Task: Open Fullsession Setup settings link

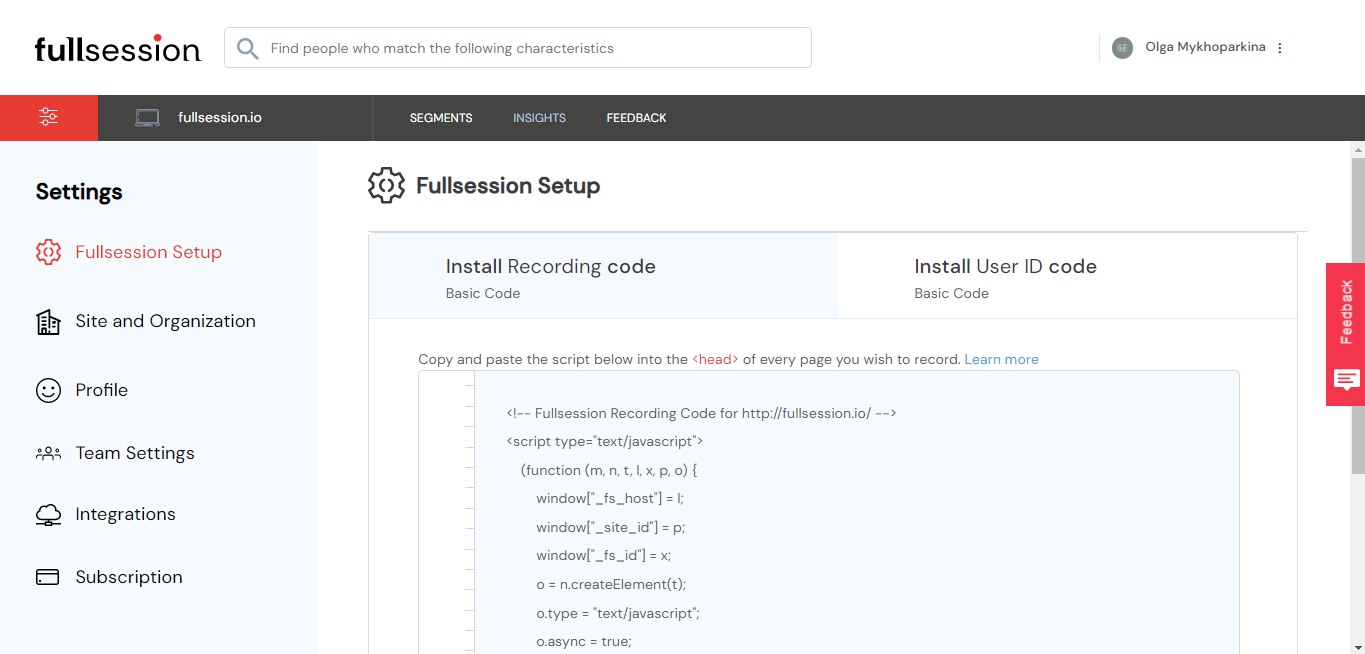Action: coord(149,252)
